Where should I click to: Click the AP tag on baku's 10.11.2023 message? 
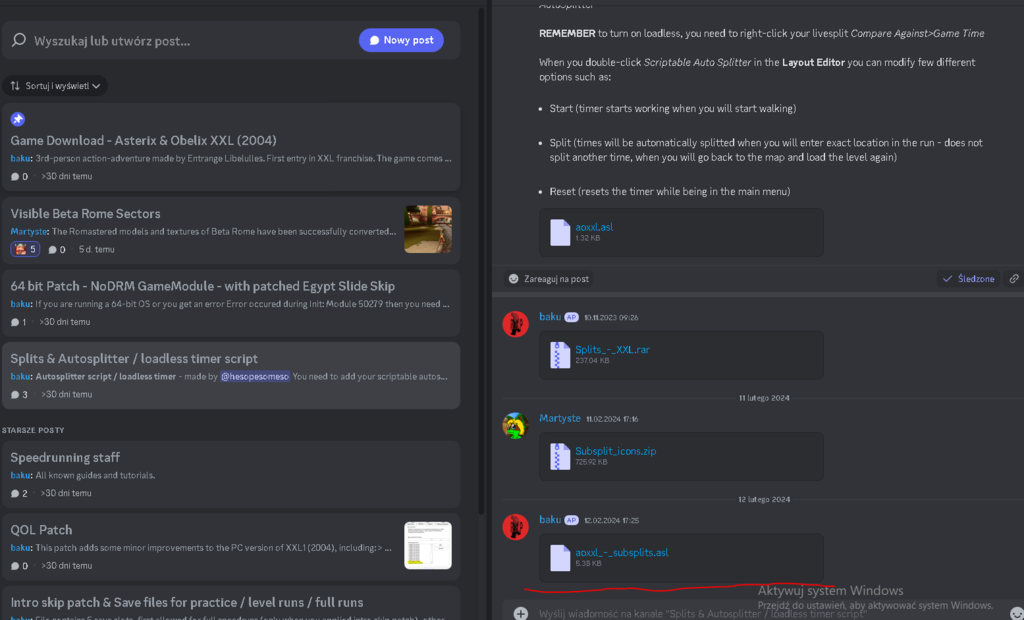571,317
